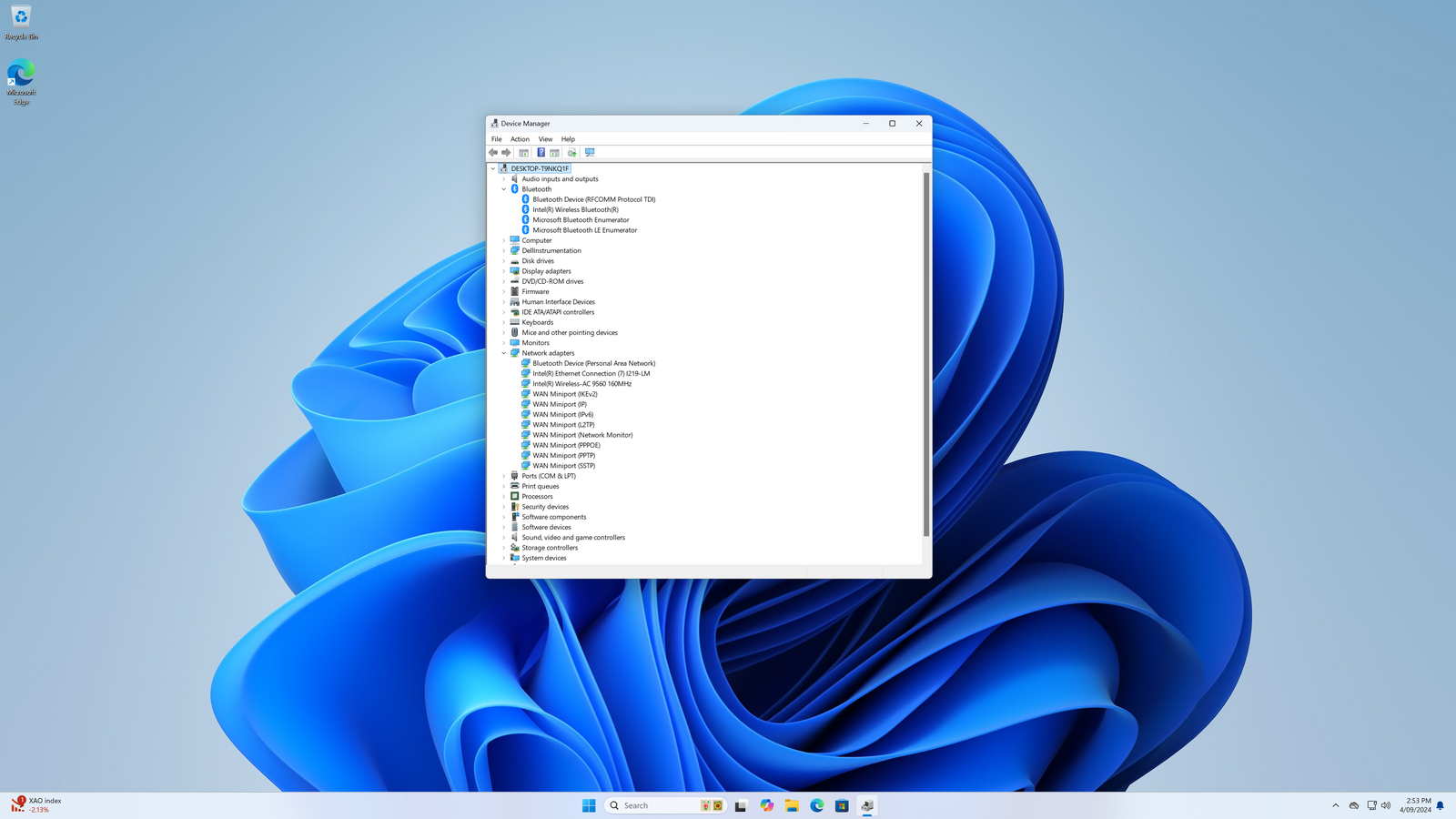Image resolution: width=1456 pixels, height=819 pixels.
Task: Collapse the Bluetooth category
Action: click(504, 189)
